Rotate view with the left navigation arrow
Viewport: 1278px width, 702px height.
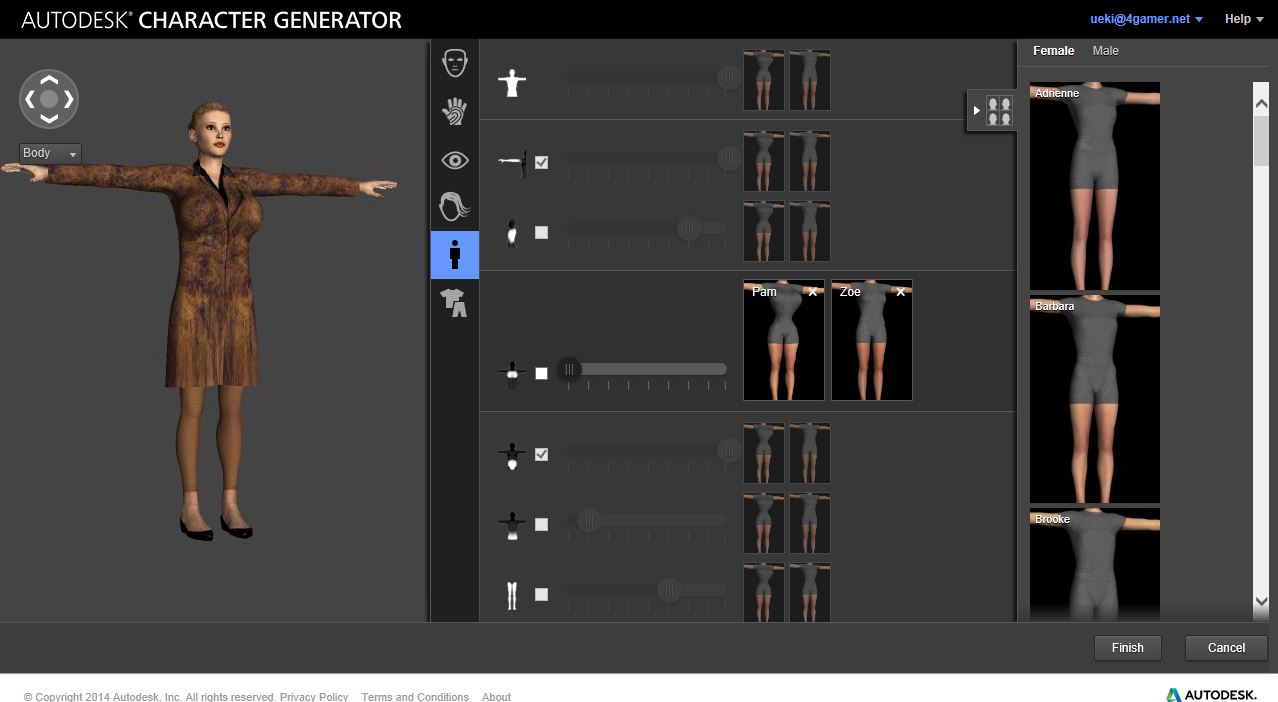coord(29,99)
